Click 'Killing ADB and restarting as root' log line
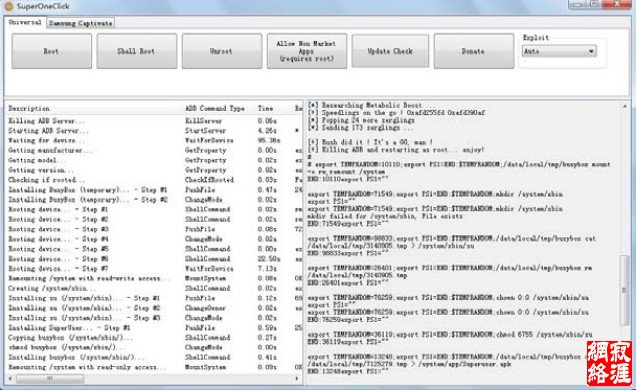 [x=396, y=150]
